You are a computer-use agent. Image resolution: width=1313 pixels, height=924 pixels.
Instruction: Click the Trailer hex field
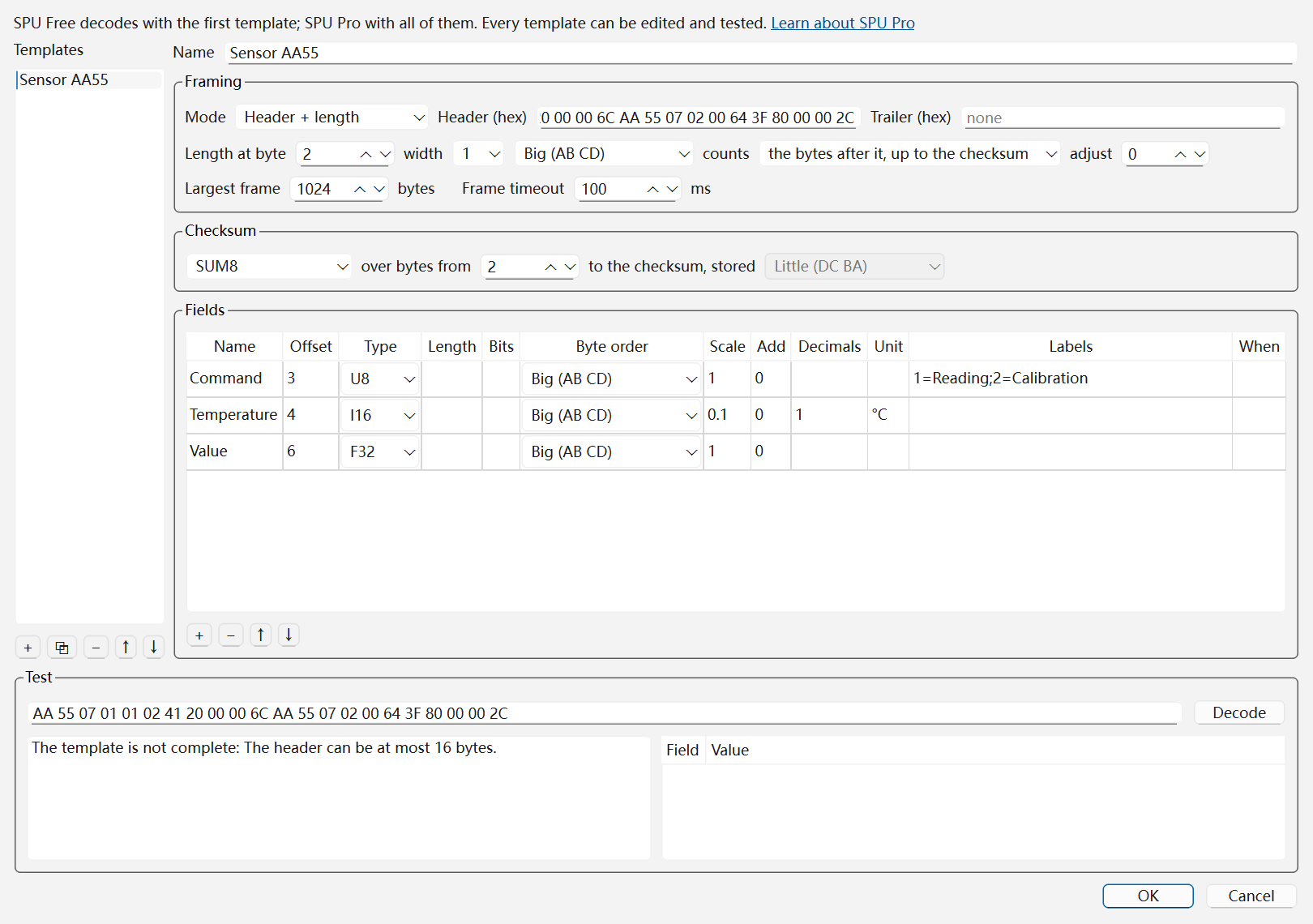(x=1123, y=118)
